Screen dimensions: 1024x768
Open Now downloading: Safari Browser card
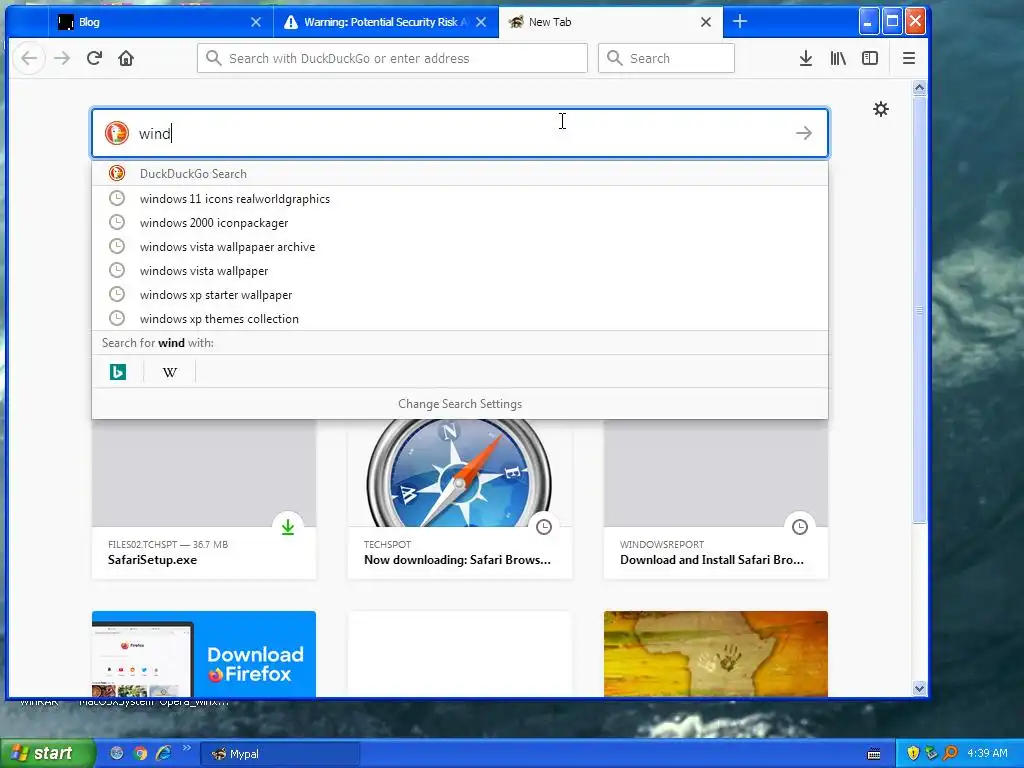tap(460, 500)
